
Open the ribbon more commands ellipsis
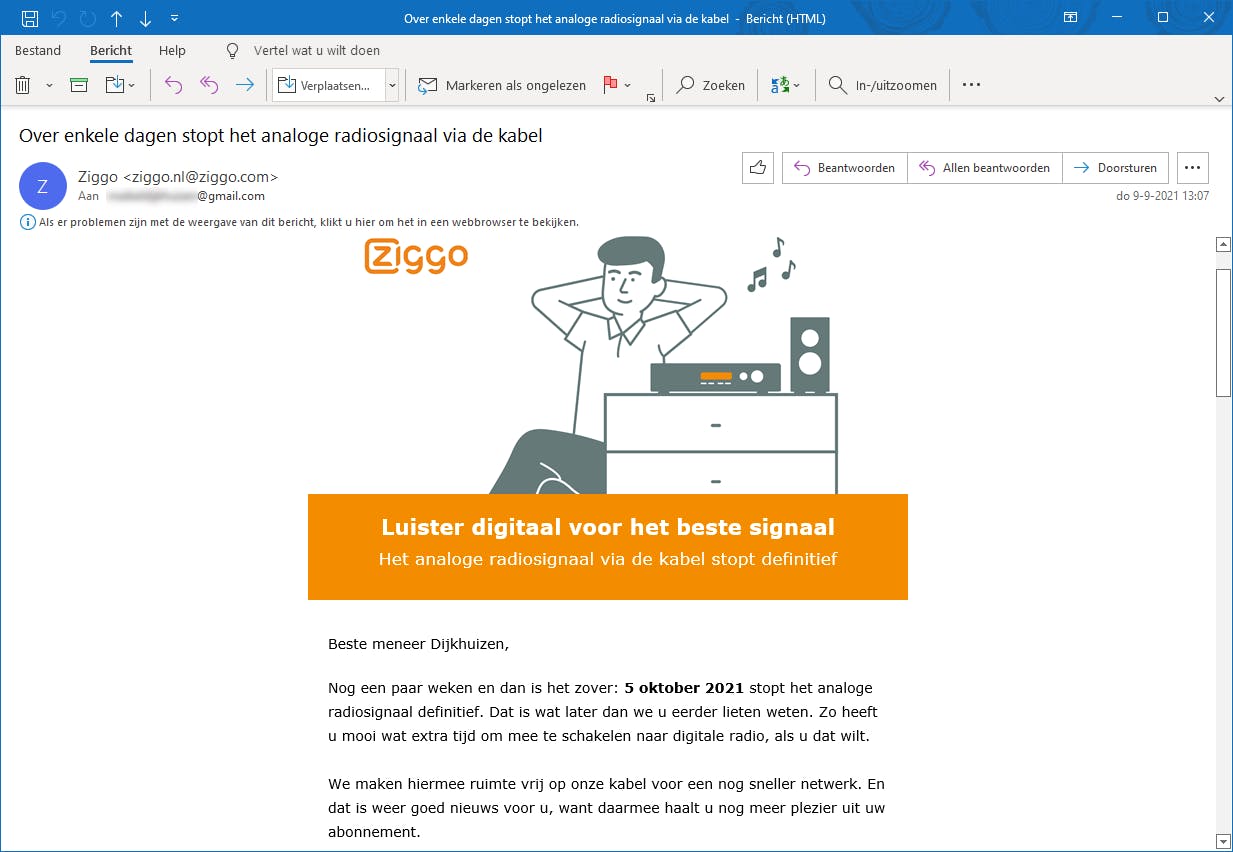[x=971, y=85]
